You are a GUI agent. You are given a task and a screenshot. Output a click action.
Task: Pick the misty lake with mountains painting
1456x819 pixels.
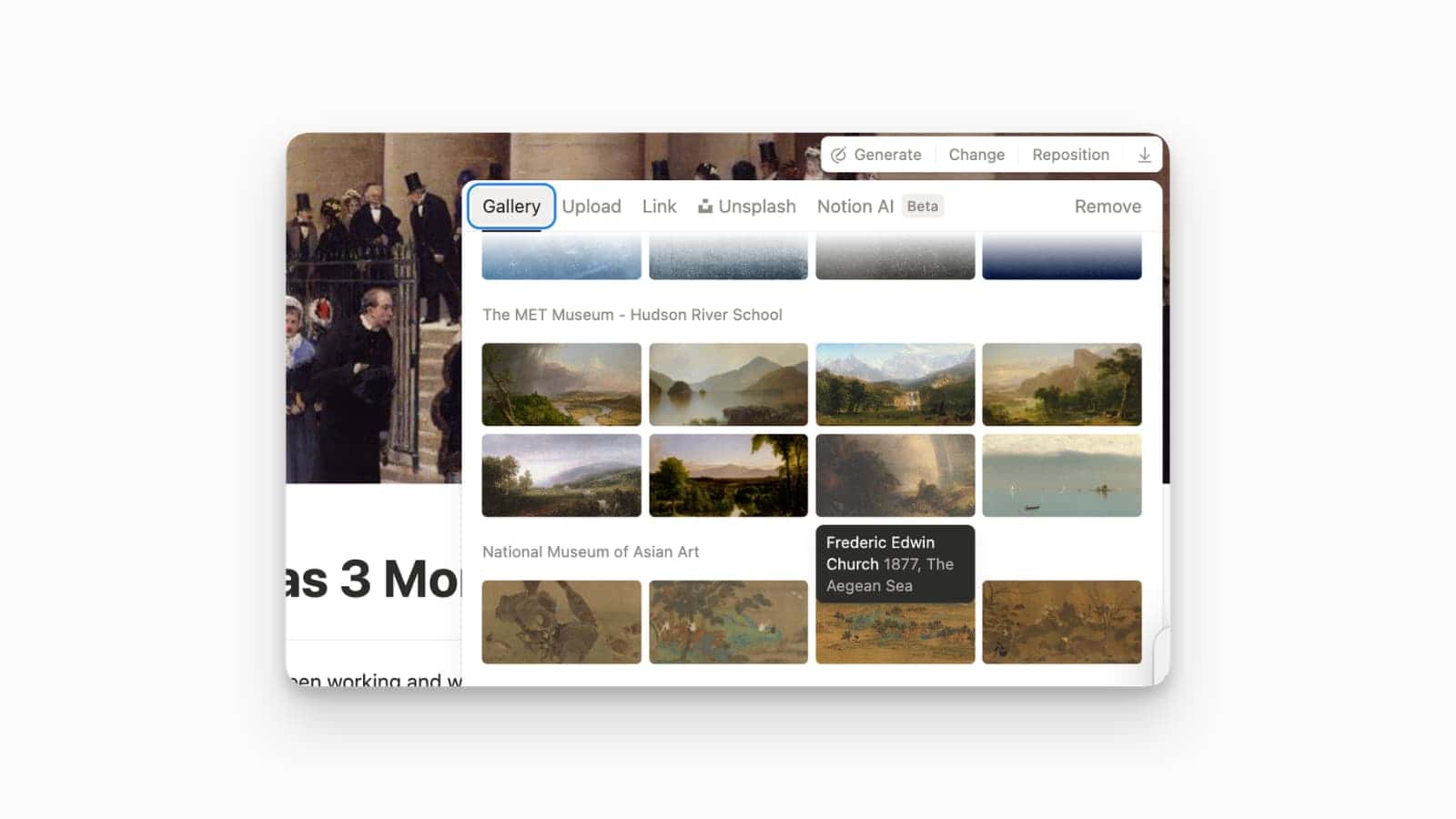click(728, 384)
